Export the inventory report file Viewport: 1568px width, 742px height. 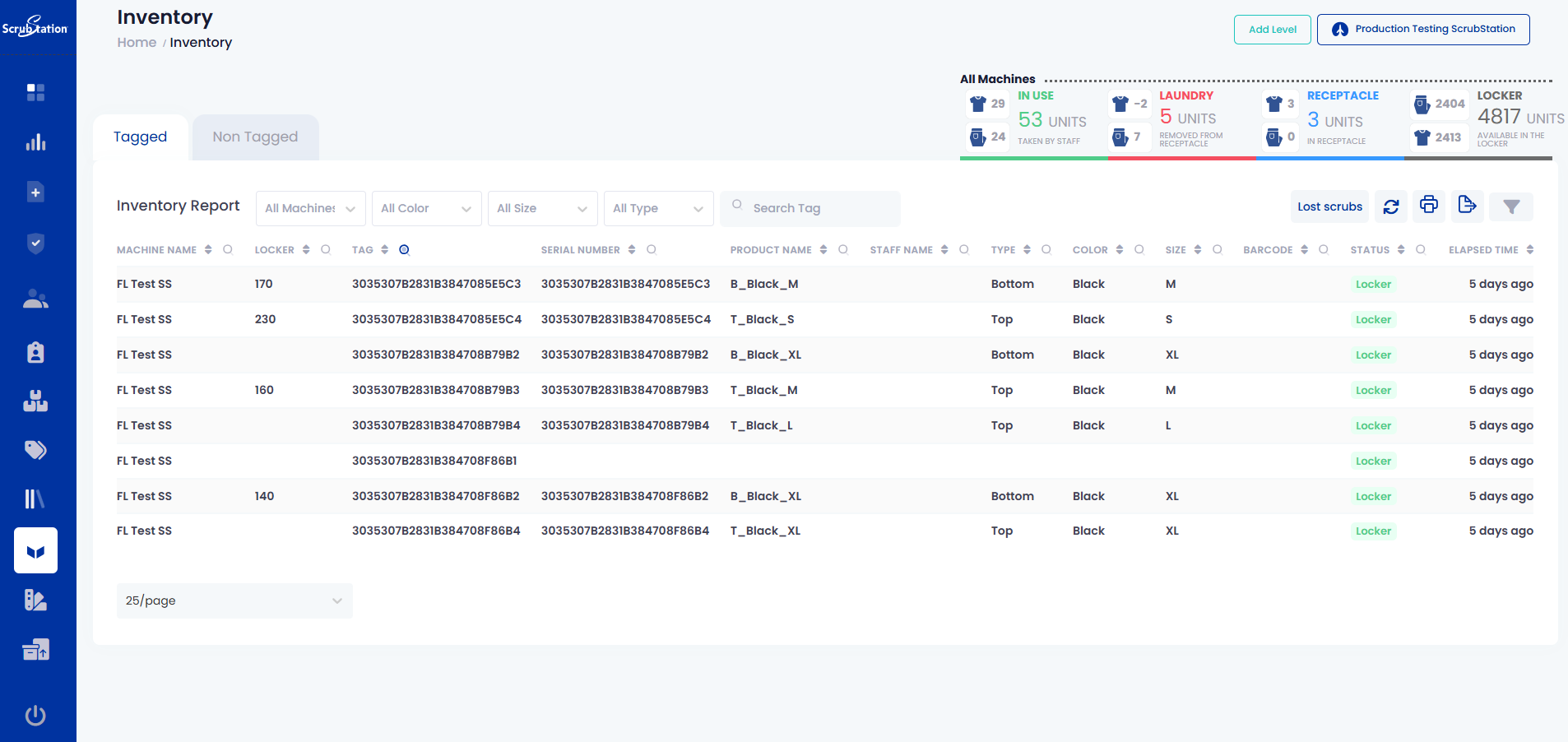[x=1467, y=206]
